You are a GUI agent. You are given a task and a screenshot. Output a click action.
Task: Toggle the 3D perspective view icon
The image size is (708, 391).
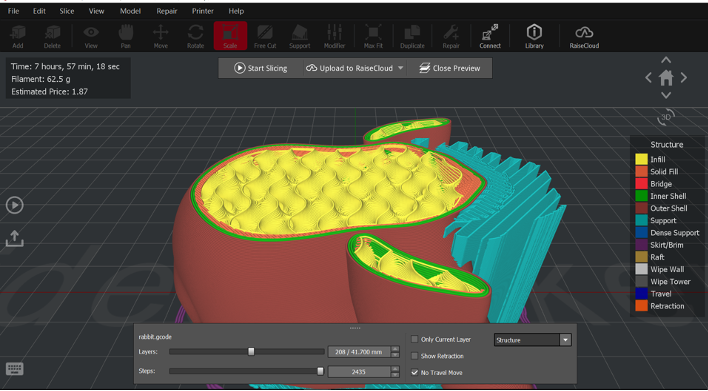pos(666,117)
